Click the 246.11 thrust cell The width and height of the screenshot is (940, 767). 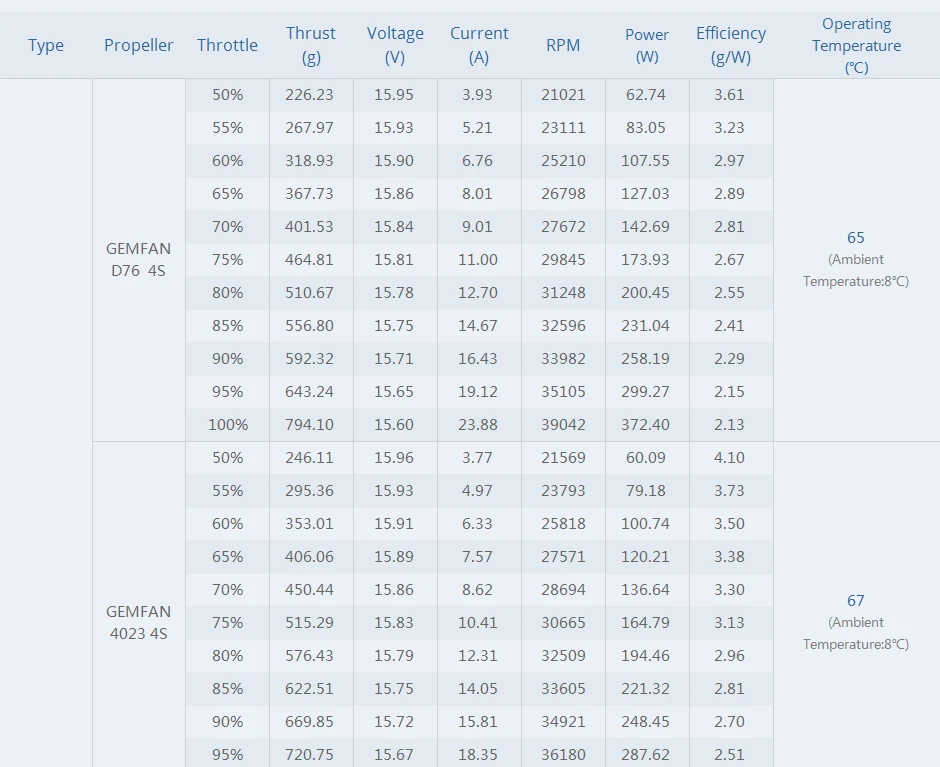tap(309, 458)
